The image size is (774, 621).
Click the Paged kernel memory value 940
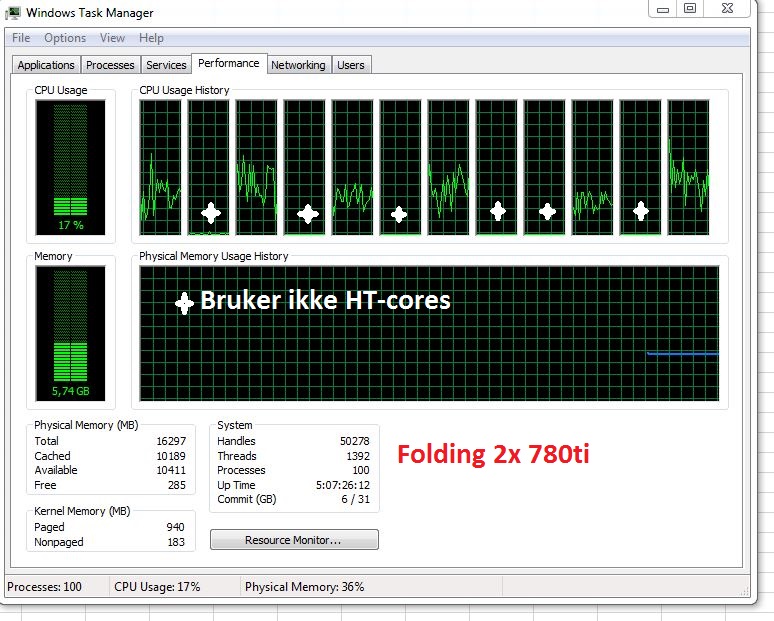[x=175, y=527]
